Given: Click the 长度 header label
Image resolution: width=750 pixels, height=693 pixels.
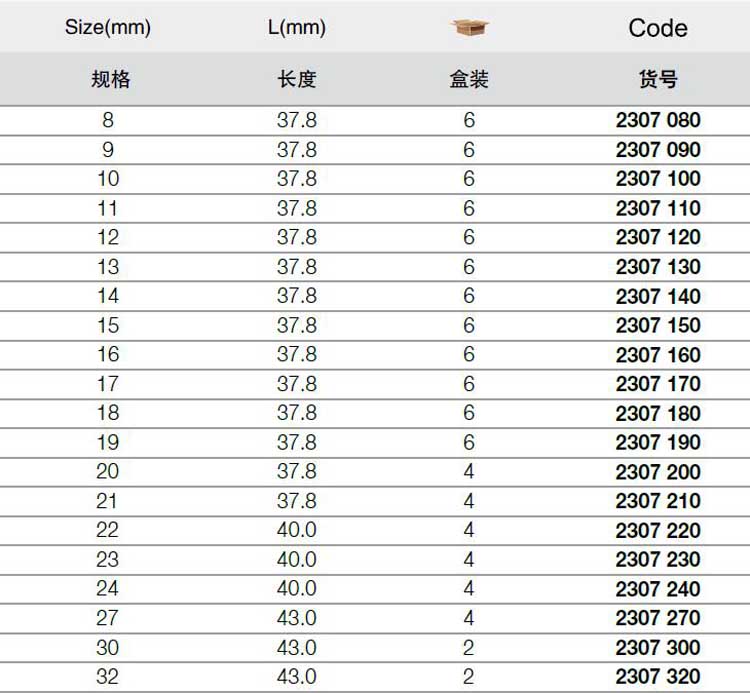Looking at the screenshot, I should [x=297, y=80].
